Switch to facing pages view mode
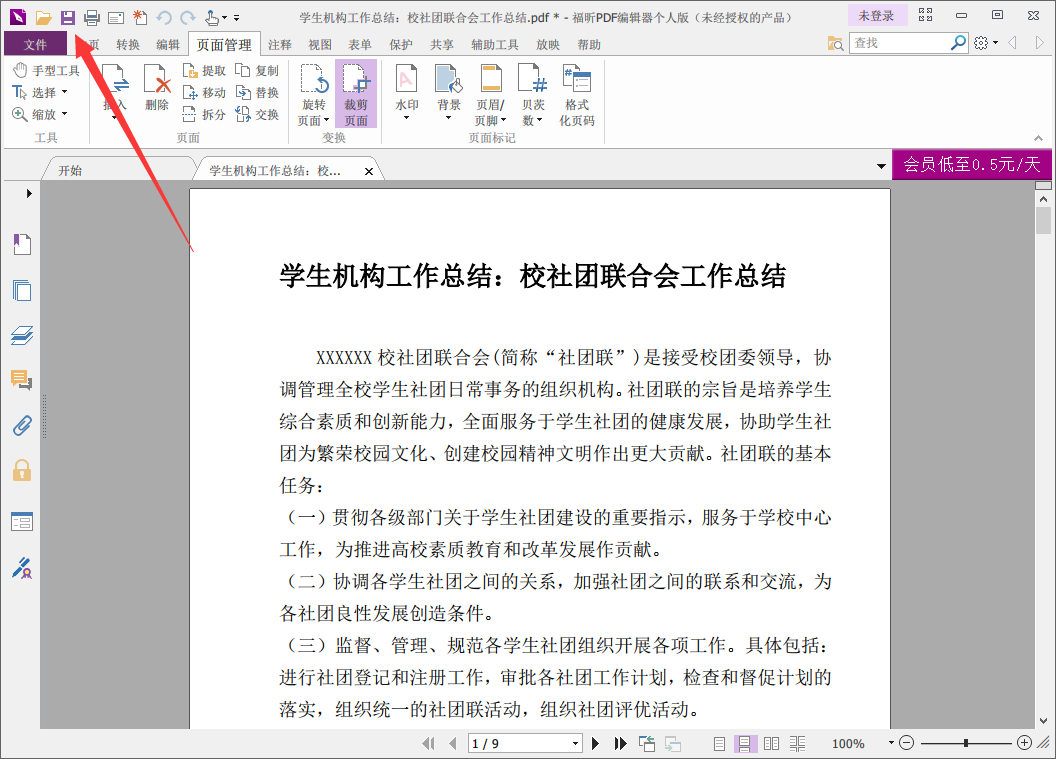The image size is (1056, 759). (x=771, y=744)
